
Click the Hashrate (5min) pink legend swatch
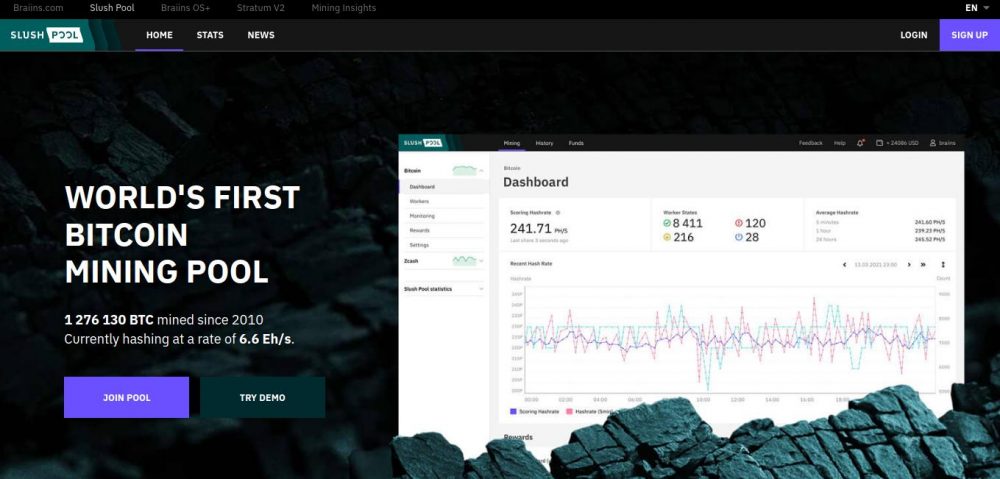point(570,411)
